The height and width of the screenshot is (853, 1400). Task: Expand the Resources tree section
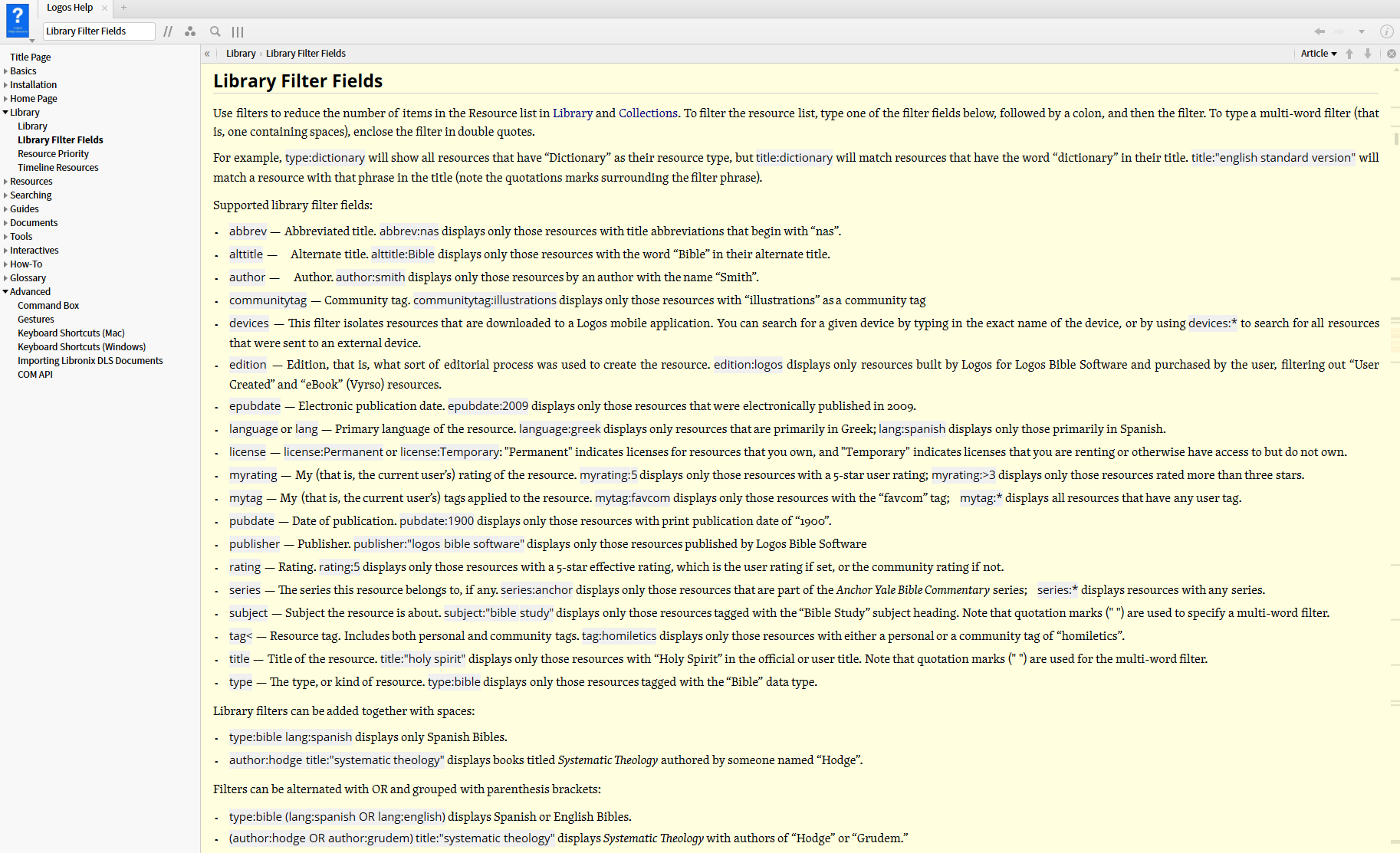click(5, 182)
